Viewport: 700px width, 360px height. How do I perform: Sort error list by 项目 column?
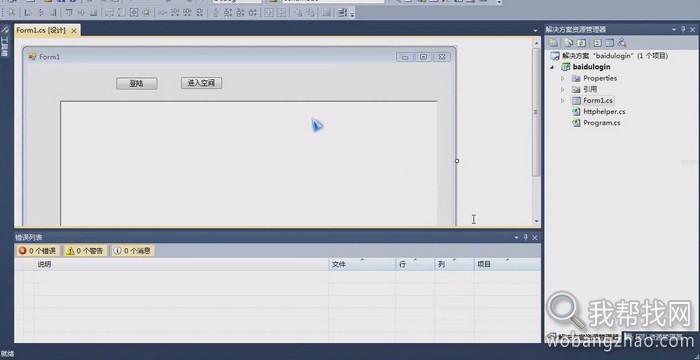tap(507, 264)
